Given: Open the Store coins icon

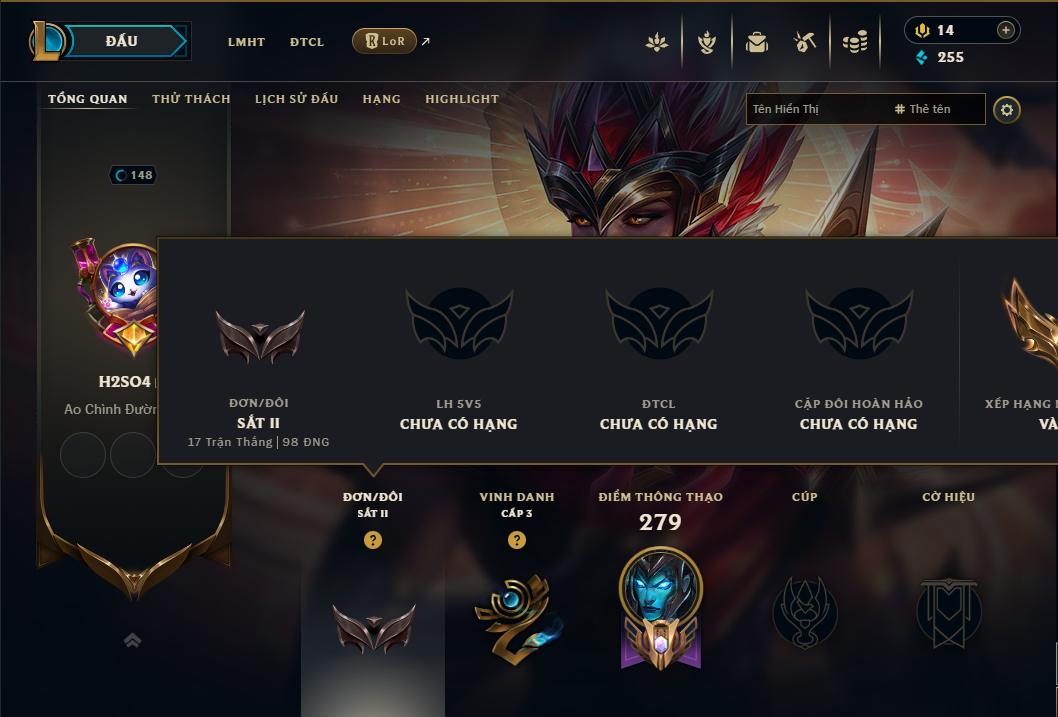Looking at the screenshot, I should [855, 42].
